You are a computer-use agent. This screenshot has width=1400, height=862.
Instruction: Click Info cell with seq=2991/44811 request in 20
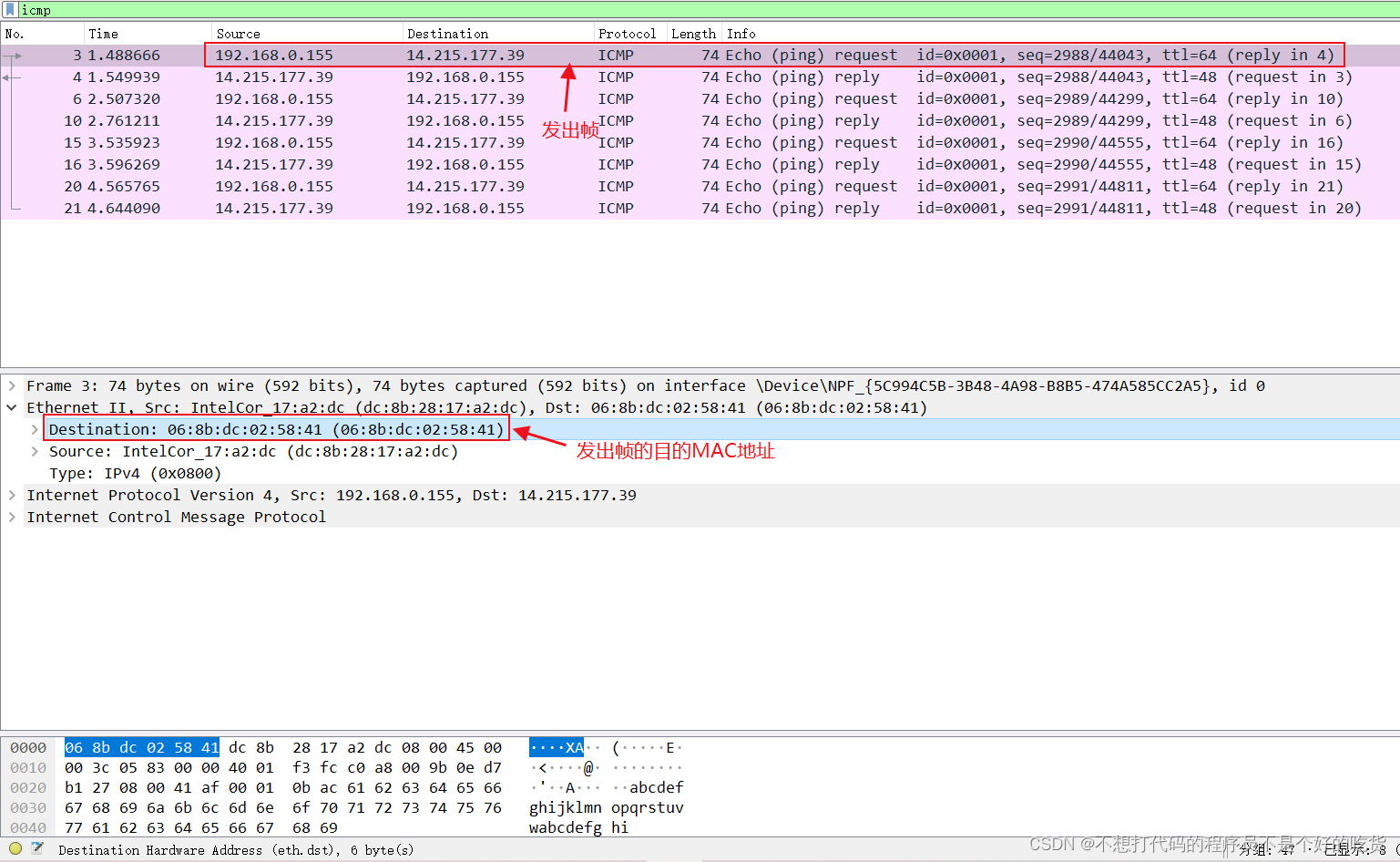pos(1043,209)
